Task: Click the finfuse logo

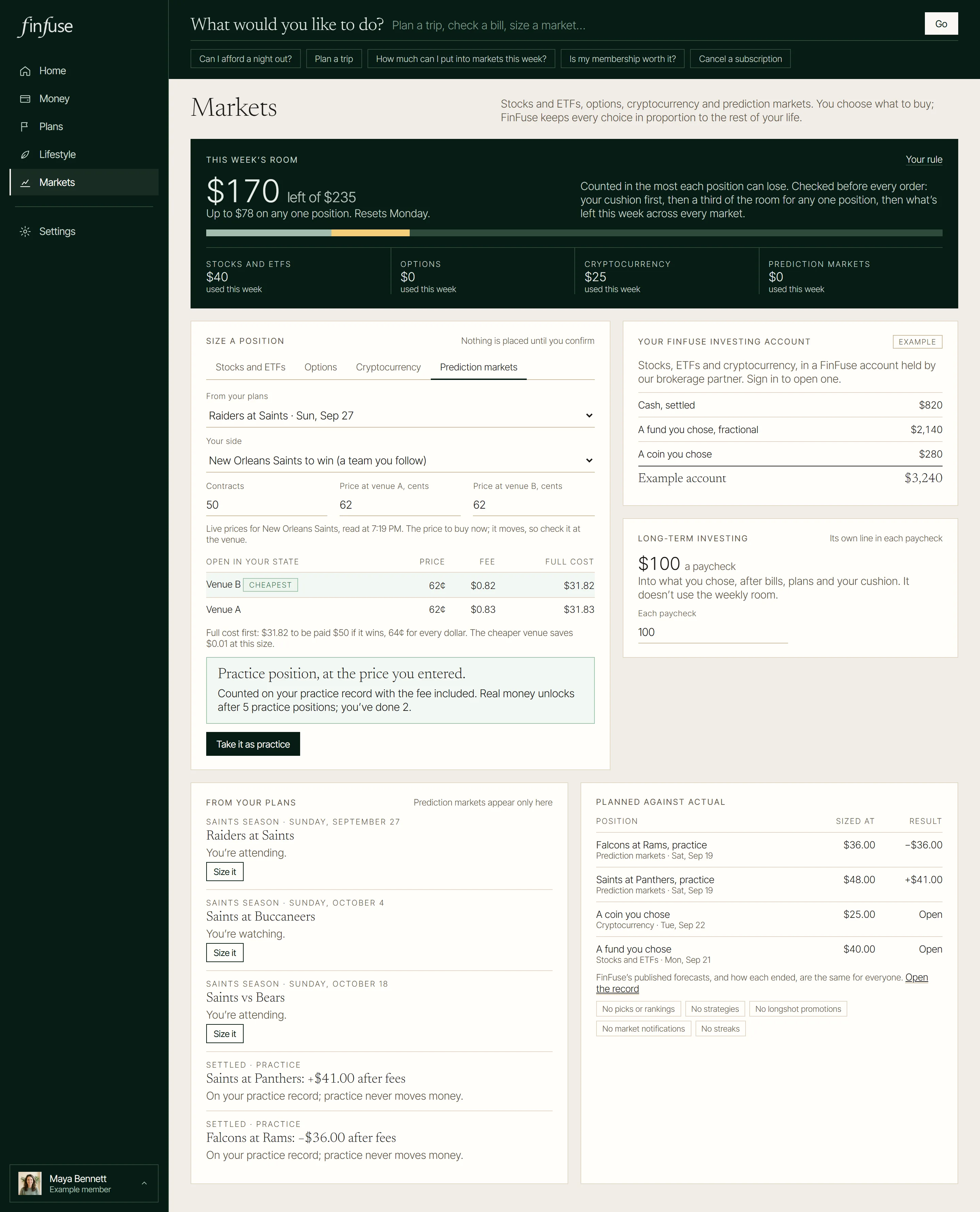Action: tap(45, 26)
